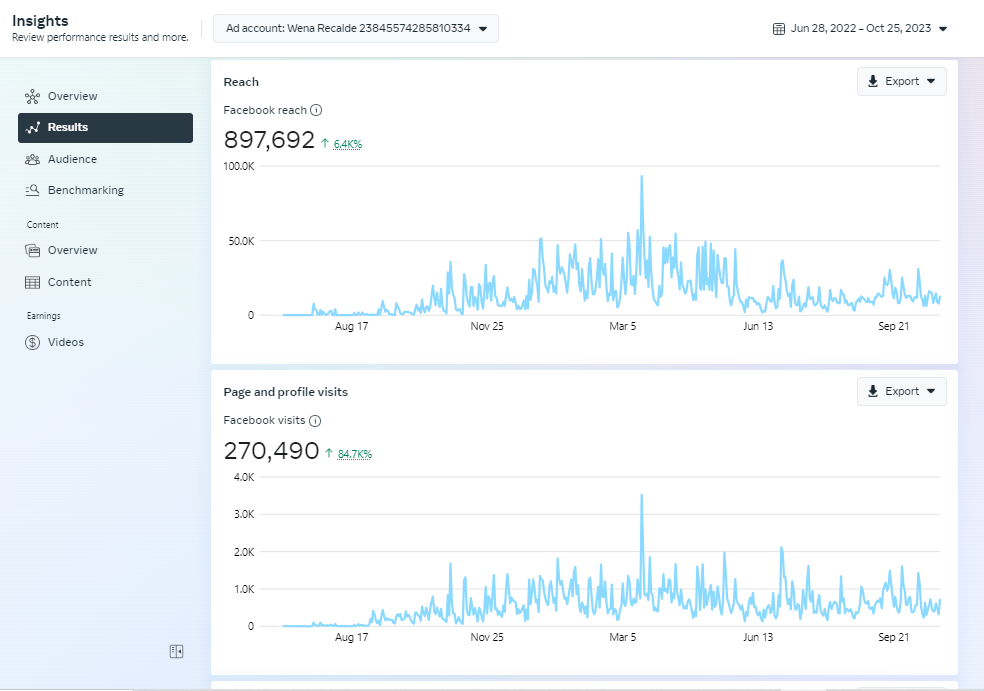Open the calendar date range icon
Viewport: 984px width, 691px height.
coord(779,29)
